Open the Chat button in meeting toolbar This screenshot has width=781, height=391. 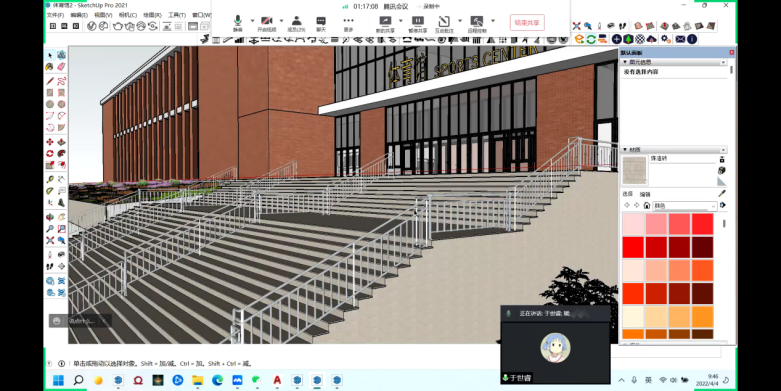(321, 23)
